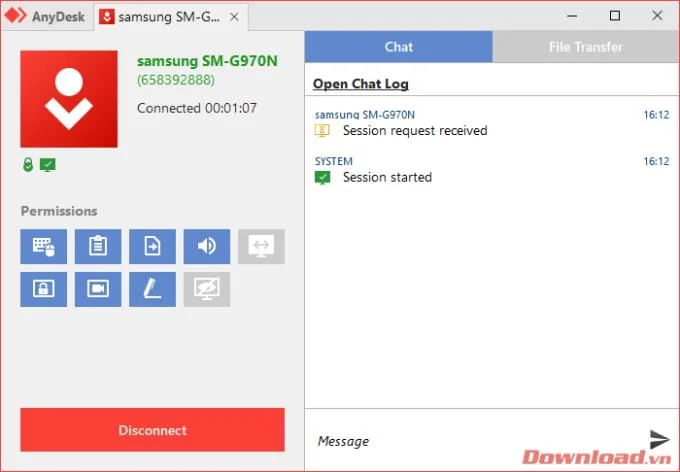The width and height of the screenshot is (680, 472).
Task: Switch to the Chat tab
Action: point(399,46)
